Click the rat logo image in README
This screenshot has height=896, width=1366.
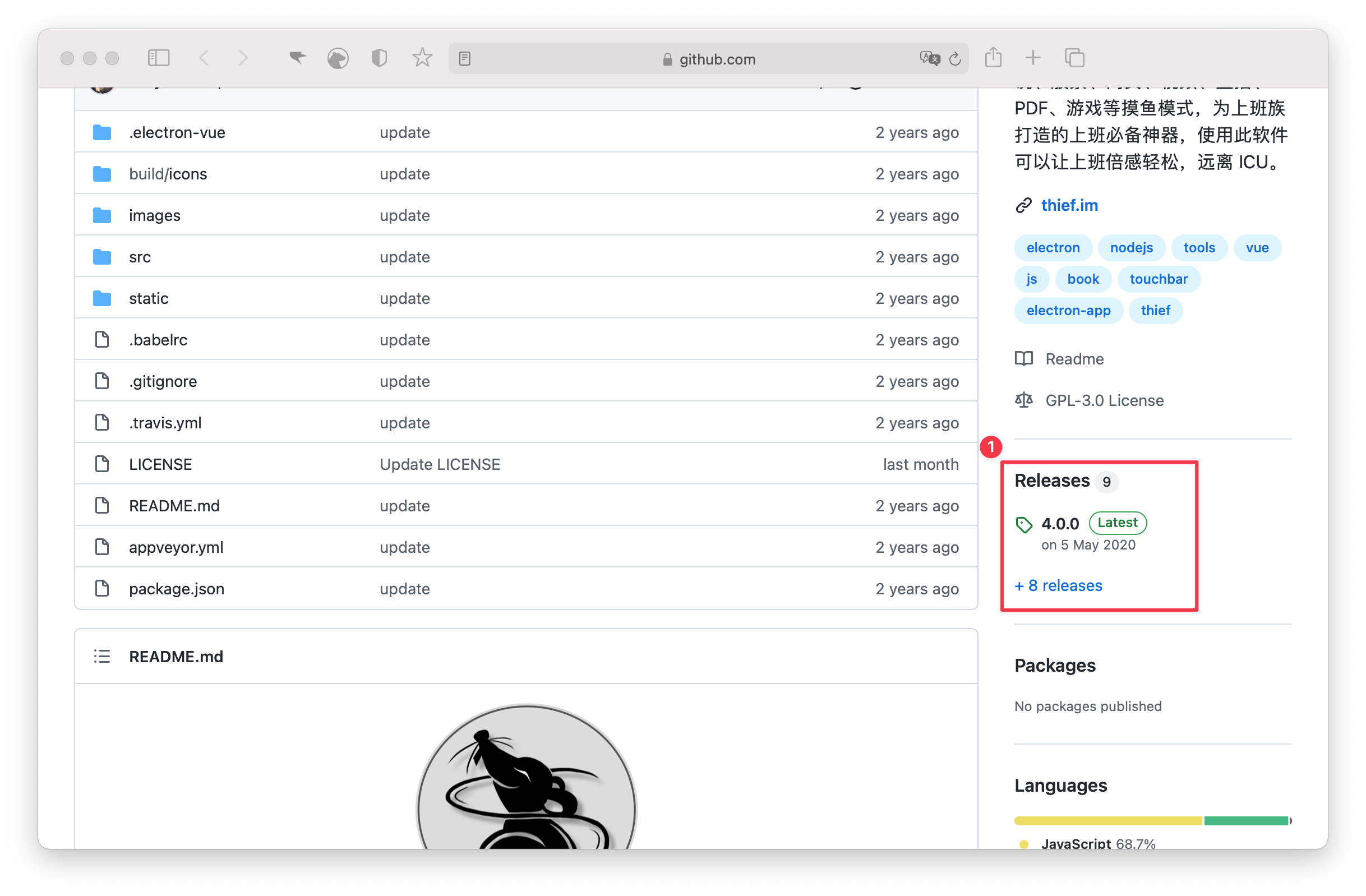tap(527, 777)
